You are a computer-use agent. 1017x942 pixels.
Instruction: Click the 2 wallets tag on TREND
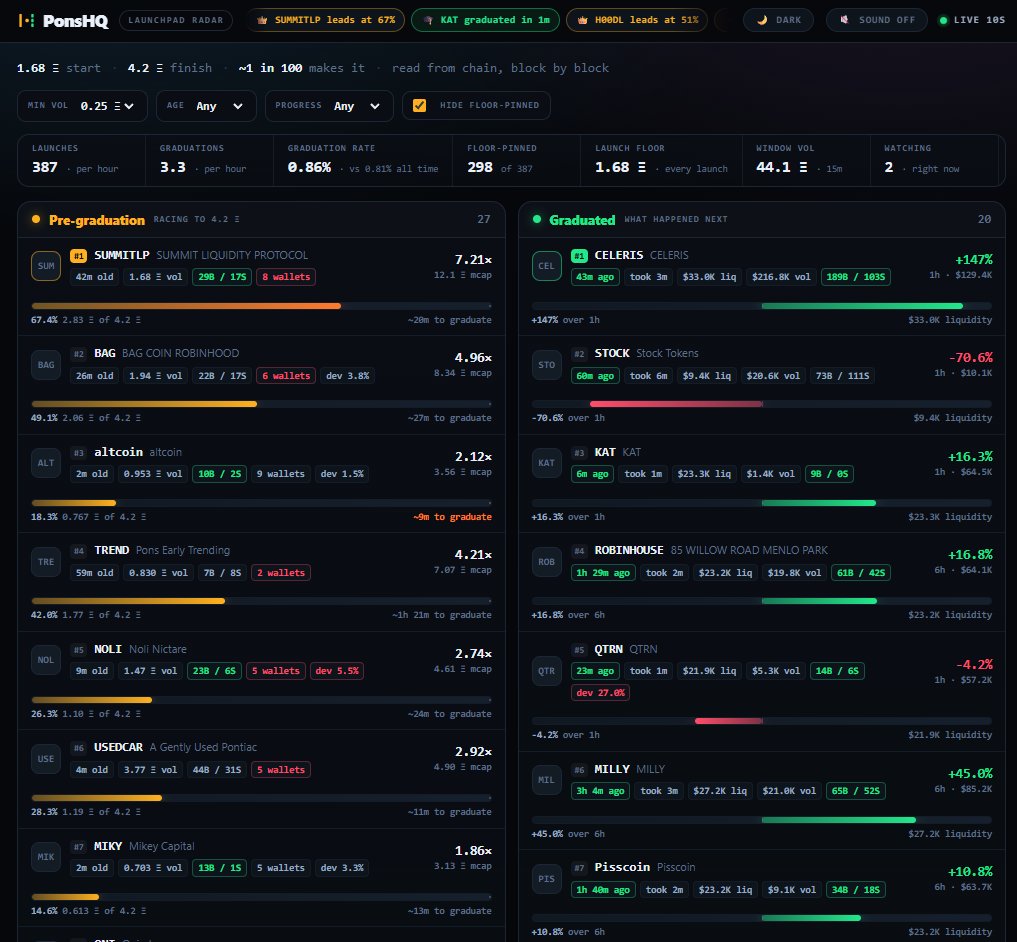click(x=281, y=573)
